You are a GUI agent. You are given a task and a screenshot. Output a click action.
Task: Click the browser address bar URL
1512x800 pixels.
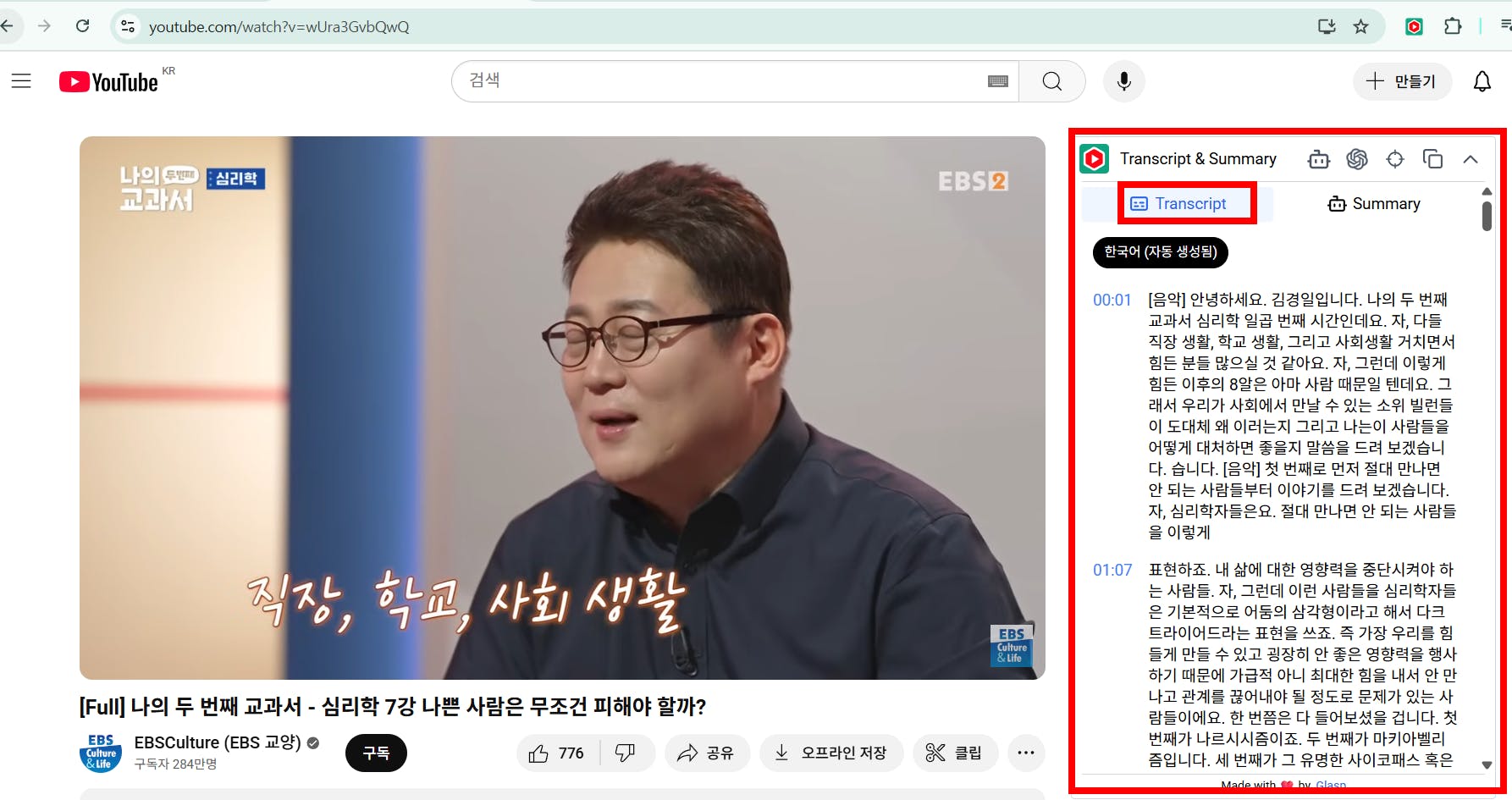279,27
